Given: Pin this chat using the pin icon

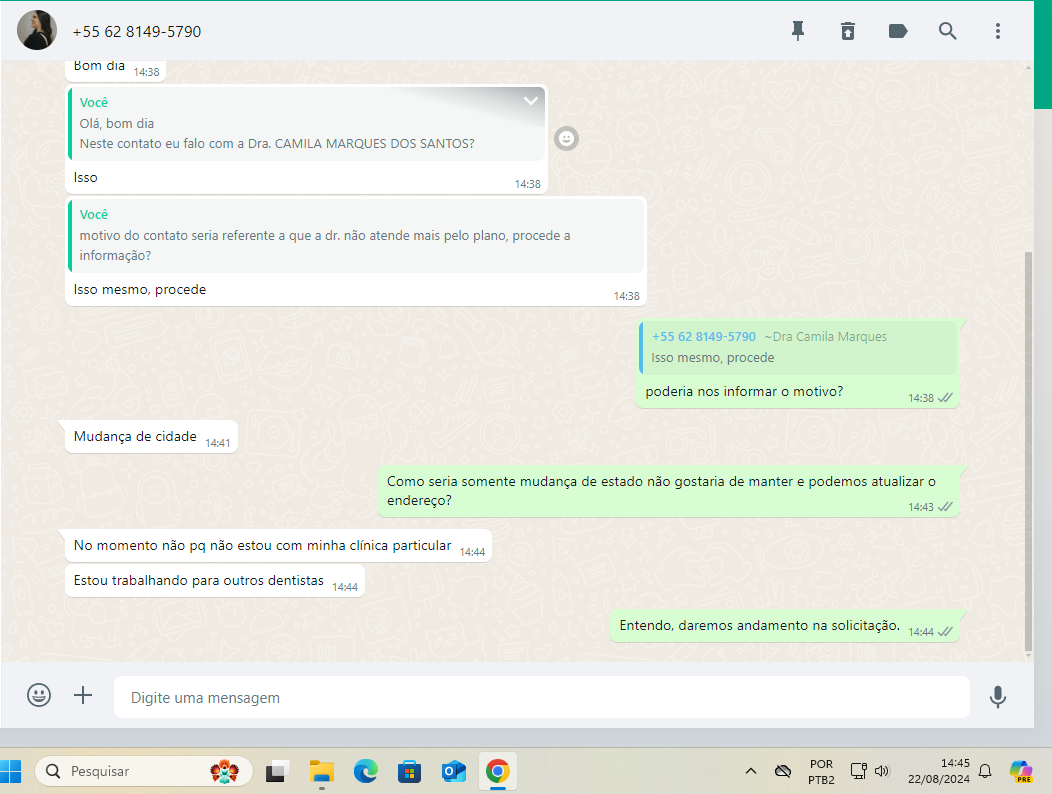Looking at the screenshot, I should pyautogui.click(x=798, y=31).
